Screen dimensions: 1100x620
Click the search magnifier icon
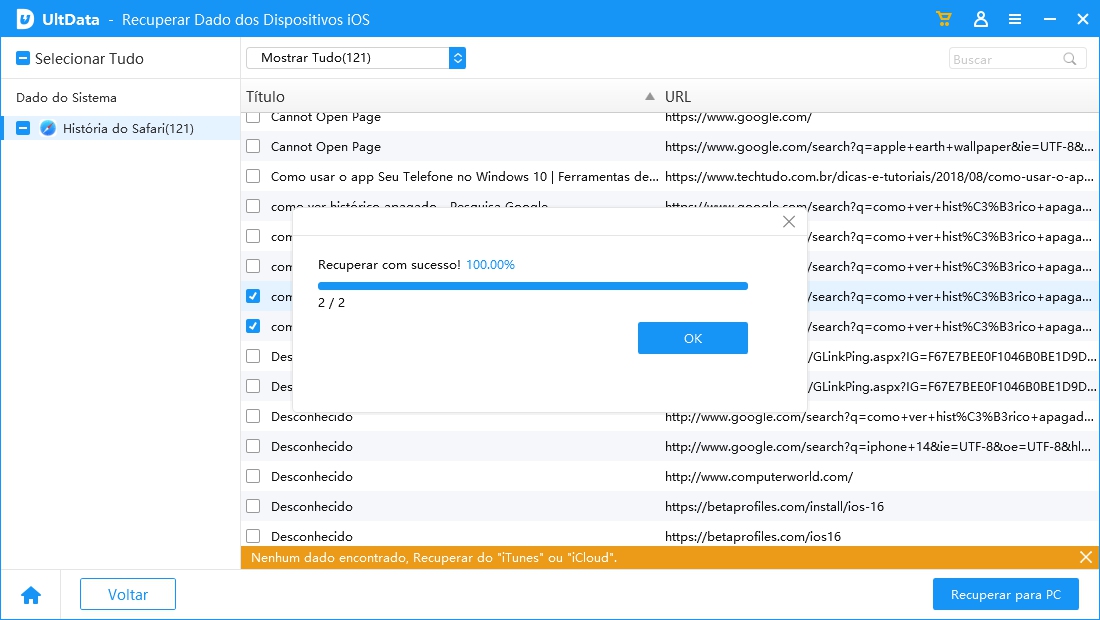coord(1071,59)
